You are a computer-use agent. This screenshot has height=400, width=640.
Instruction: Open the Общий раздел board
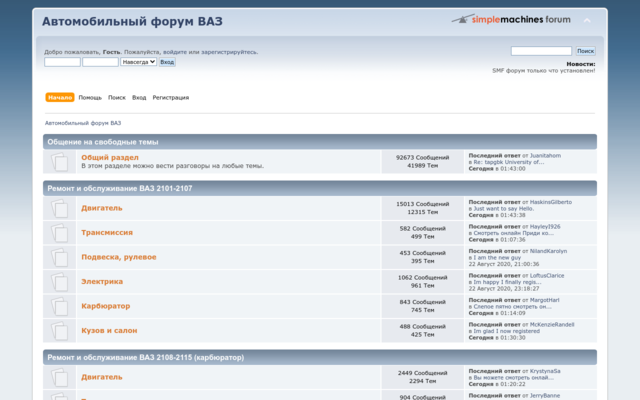[x=110, y=158]
